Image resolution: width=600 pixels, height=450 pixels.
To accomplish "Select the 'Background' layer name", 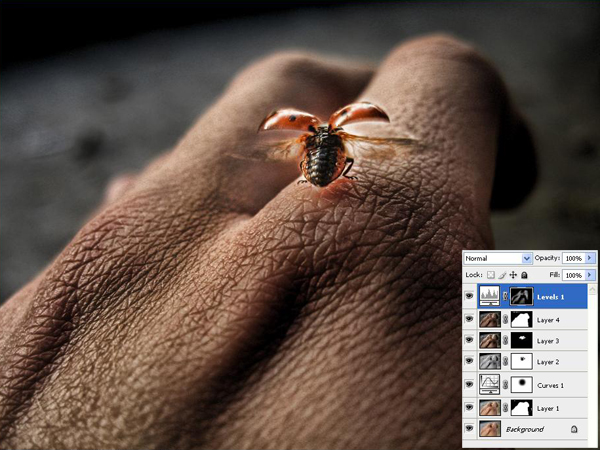I will click(525, 429).
